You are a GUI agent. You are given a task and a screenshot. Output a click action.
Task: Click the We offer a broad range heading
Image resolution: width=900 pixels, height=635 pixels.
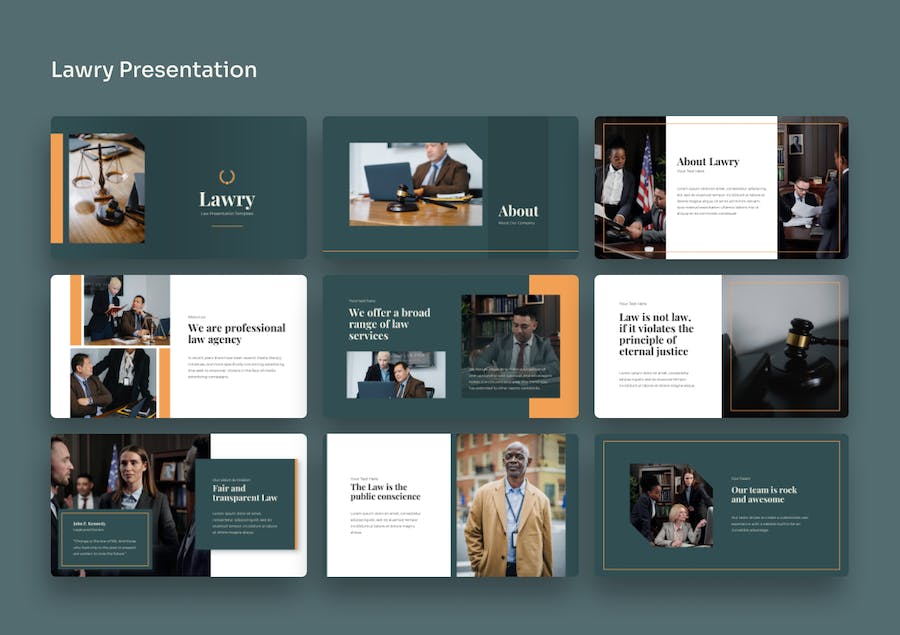(x=389, y=324)
